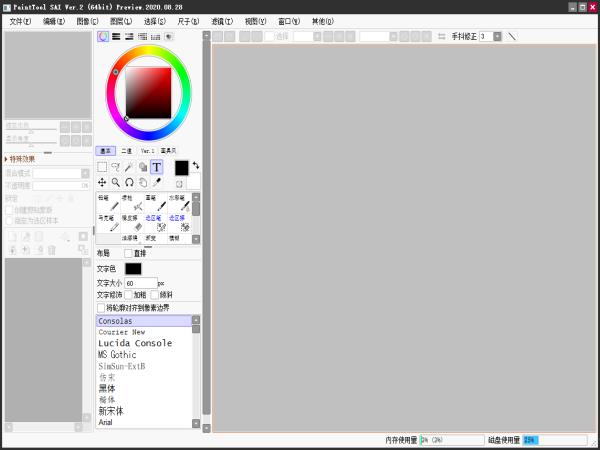The image size is (600, 450).
Task: Select the rectangular selection tool
Action: pos(102,167)
